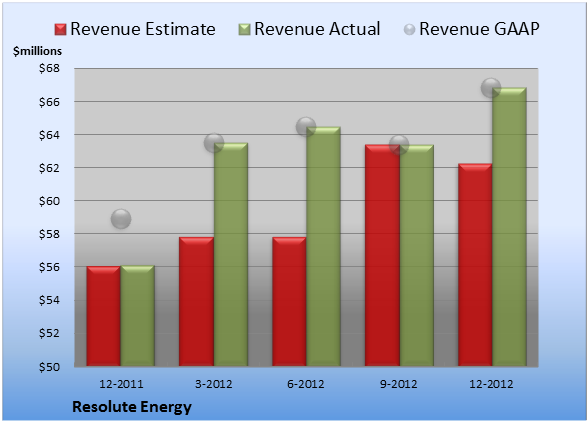Select the 'Revenue GAAP' legend label
588x422 pixels.
tap(480, 29)
